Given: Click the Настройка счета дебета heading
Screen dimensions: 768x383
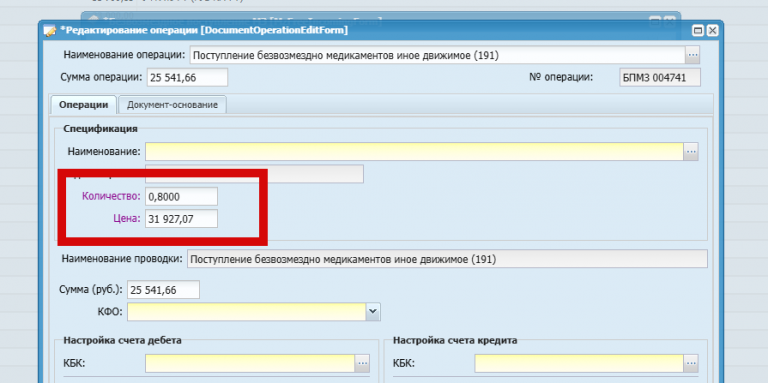Looking at the screenshot, I should (122, 340).
